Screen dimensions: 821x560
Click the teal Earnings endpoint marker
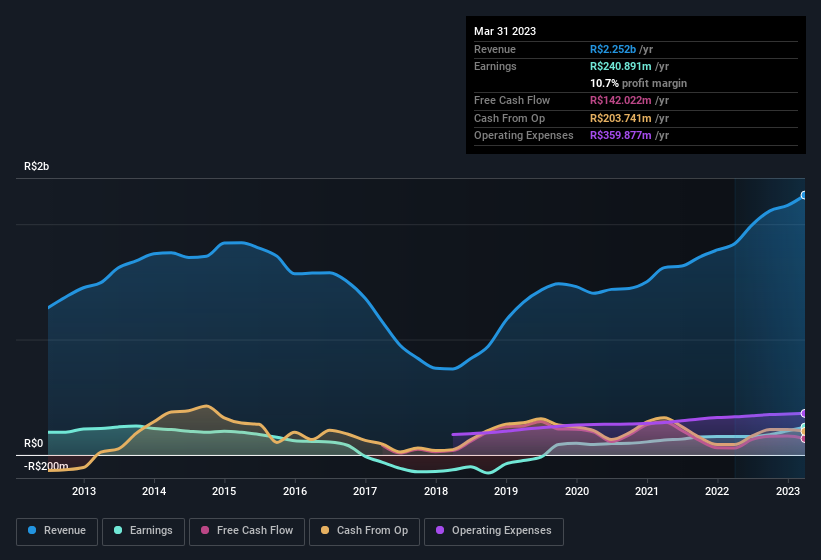(804, 427)
